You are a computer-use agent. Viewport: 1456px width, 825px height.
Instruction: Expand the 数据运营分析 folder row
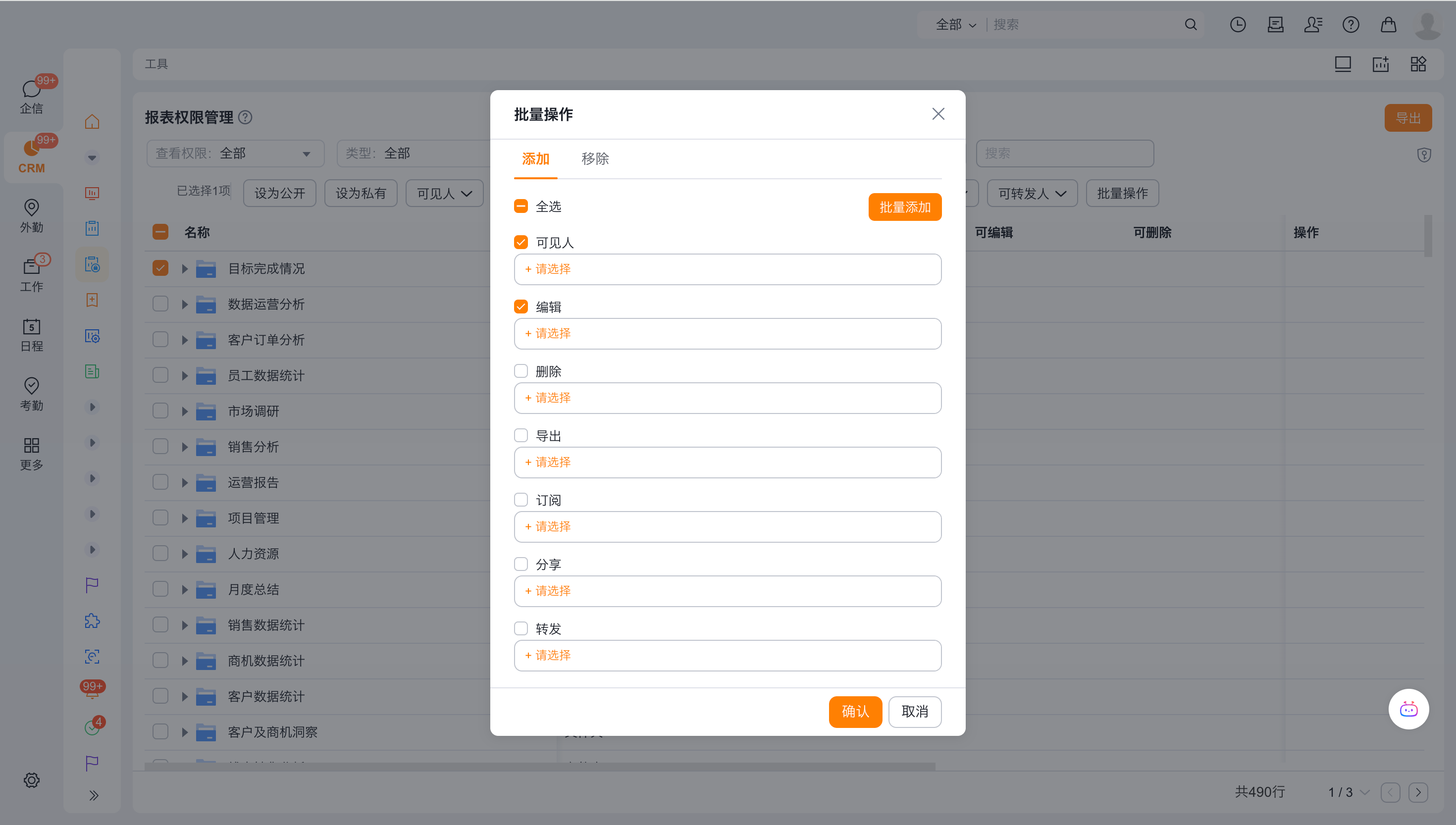click(x=185, y=304)
